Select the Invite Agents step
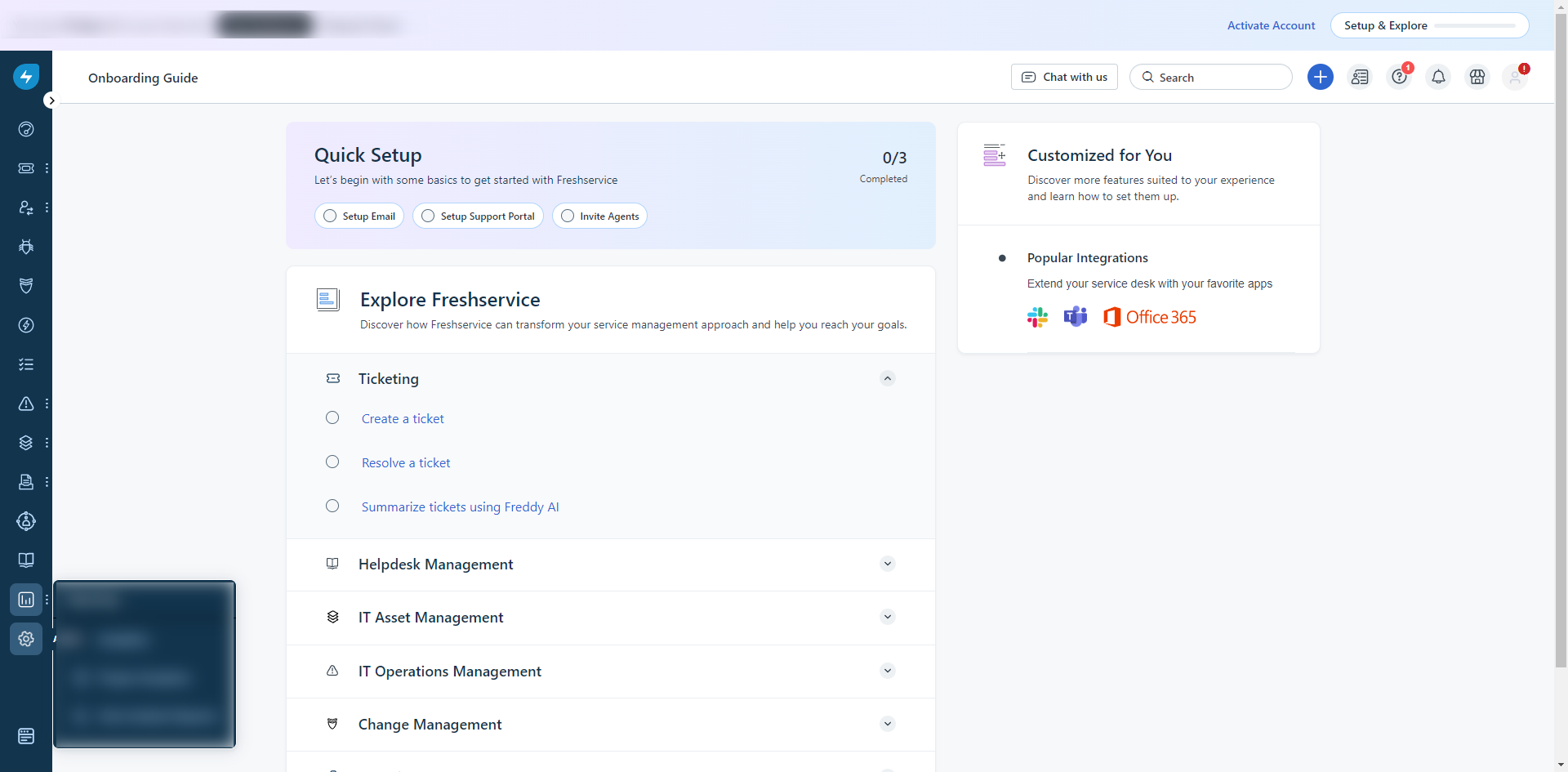 (599, 216)
